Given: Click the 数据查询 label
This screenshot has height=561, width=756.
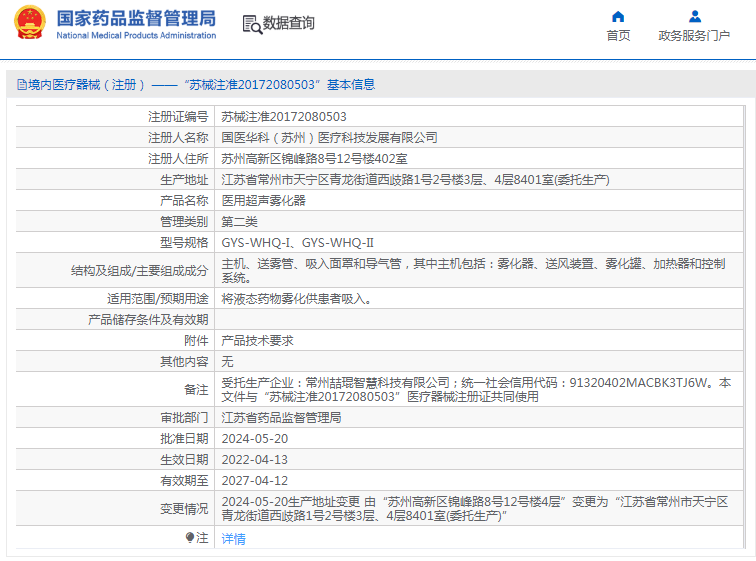Looking at the screenshot, I should tap(288, 23).
